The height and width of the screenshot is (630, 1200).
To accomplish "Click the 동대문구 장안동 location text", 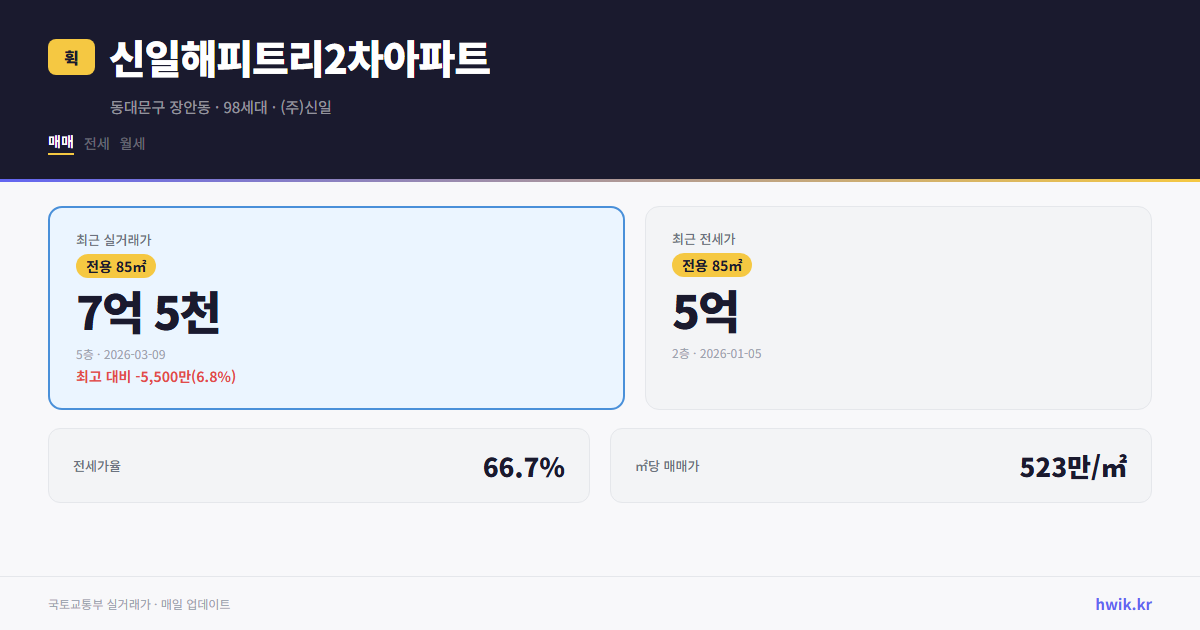I will (x=160, y=107).
